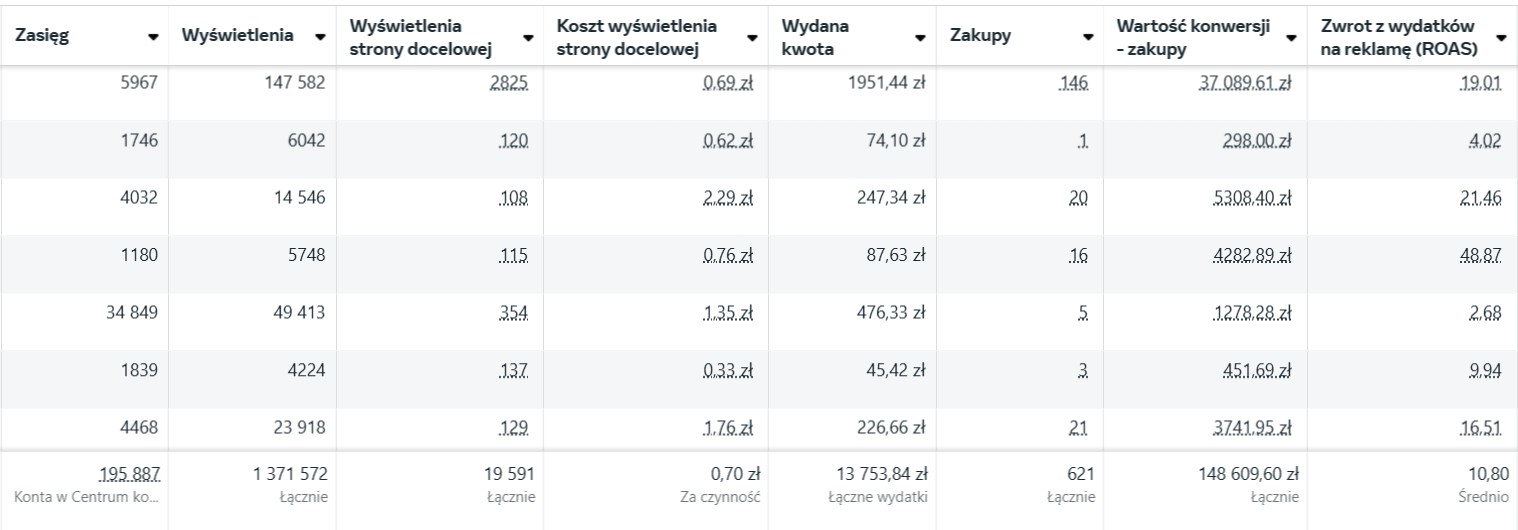
Task: Expand Wyświetlenia strony docelowej column menu arrow
Action: tap(530, 36)
